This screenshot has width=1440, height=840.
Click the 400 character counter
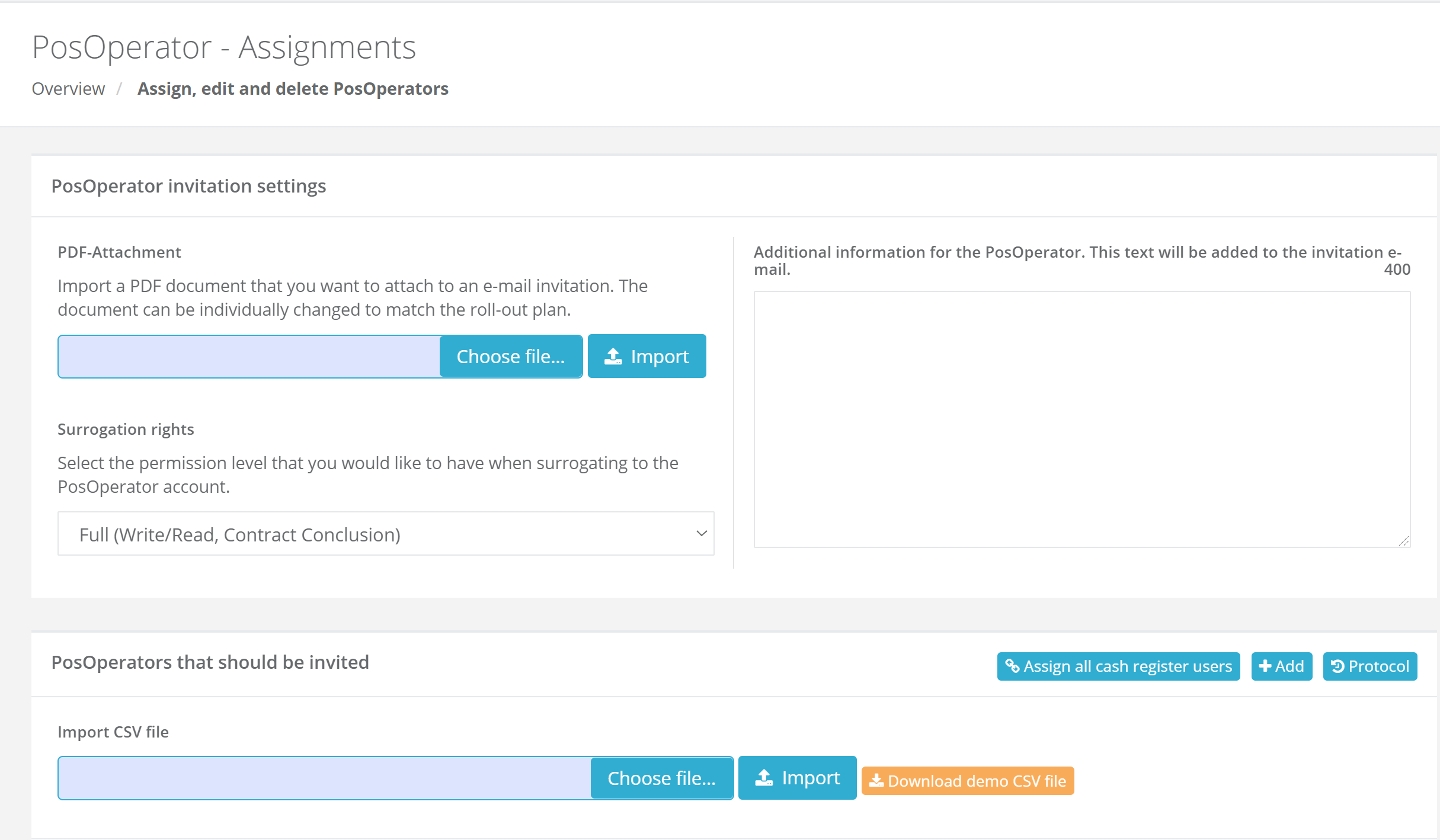1397,270
